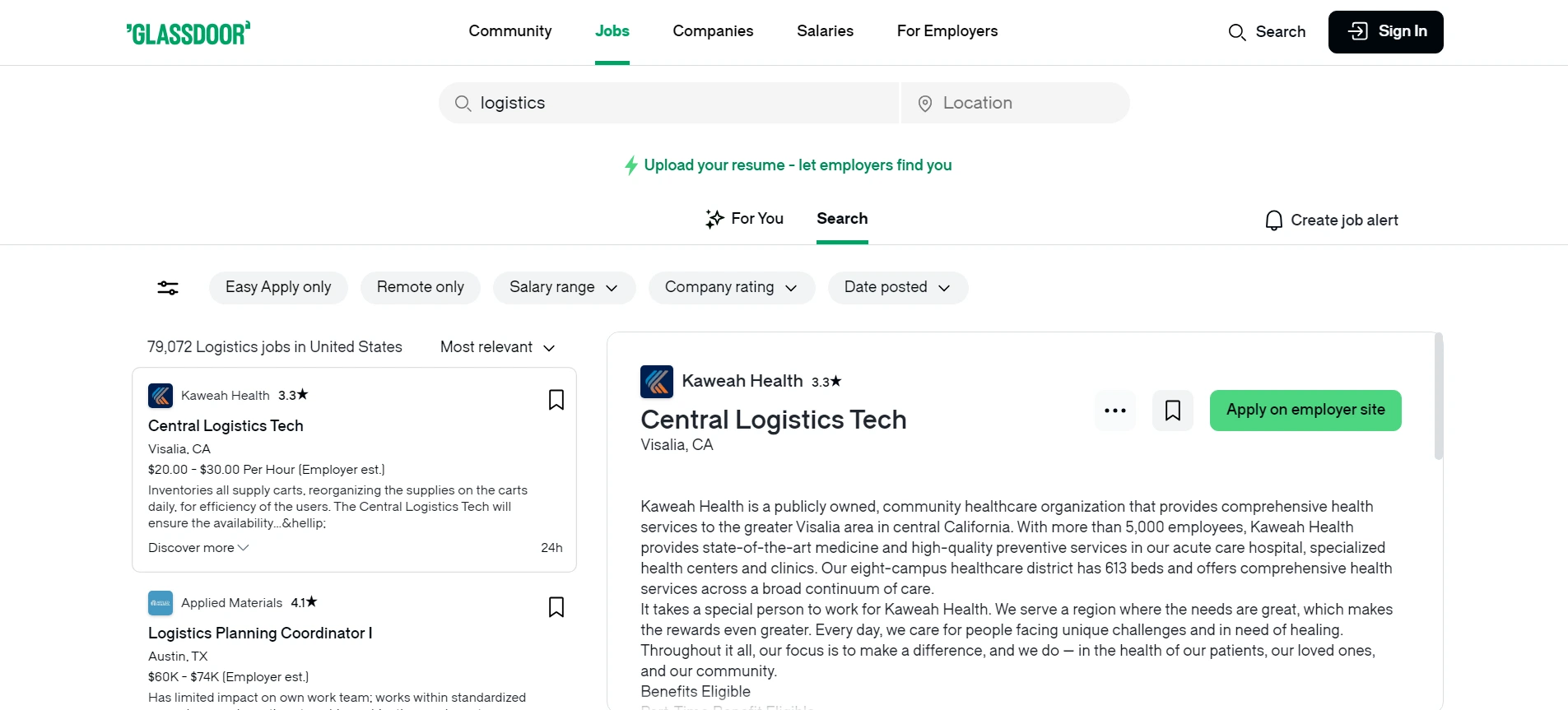The height and width of the screenshot is (710, 1568).
Task: Save job with detail pane bookmark icon
Action: pos(1173,411)
